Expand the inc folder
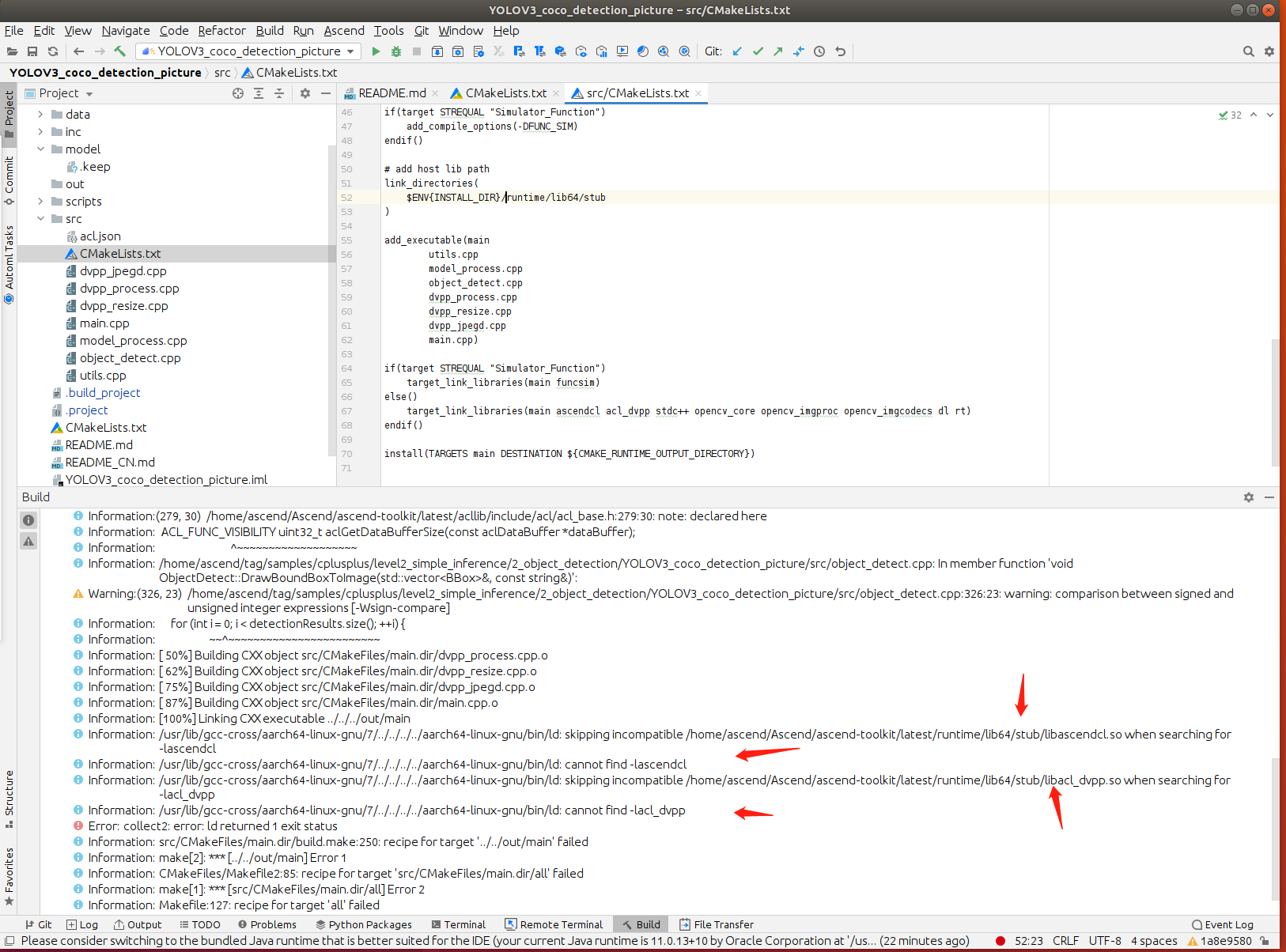1286x952 pixels. click(x=40, y=132)
